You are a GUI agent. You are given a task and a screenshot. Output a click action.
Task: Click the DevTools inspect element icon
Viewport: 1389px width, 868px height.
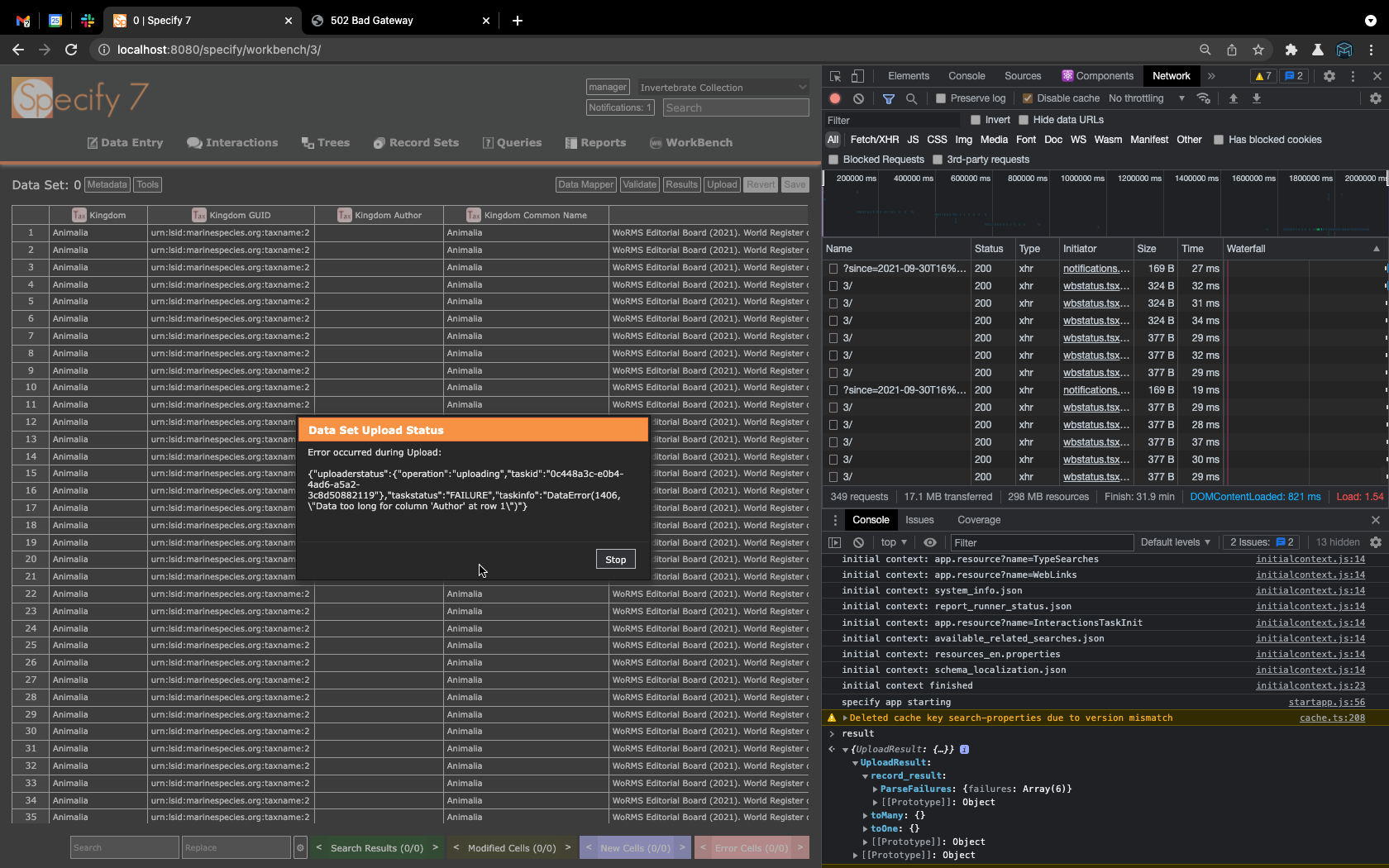[x=835, y=76]
